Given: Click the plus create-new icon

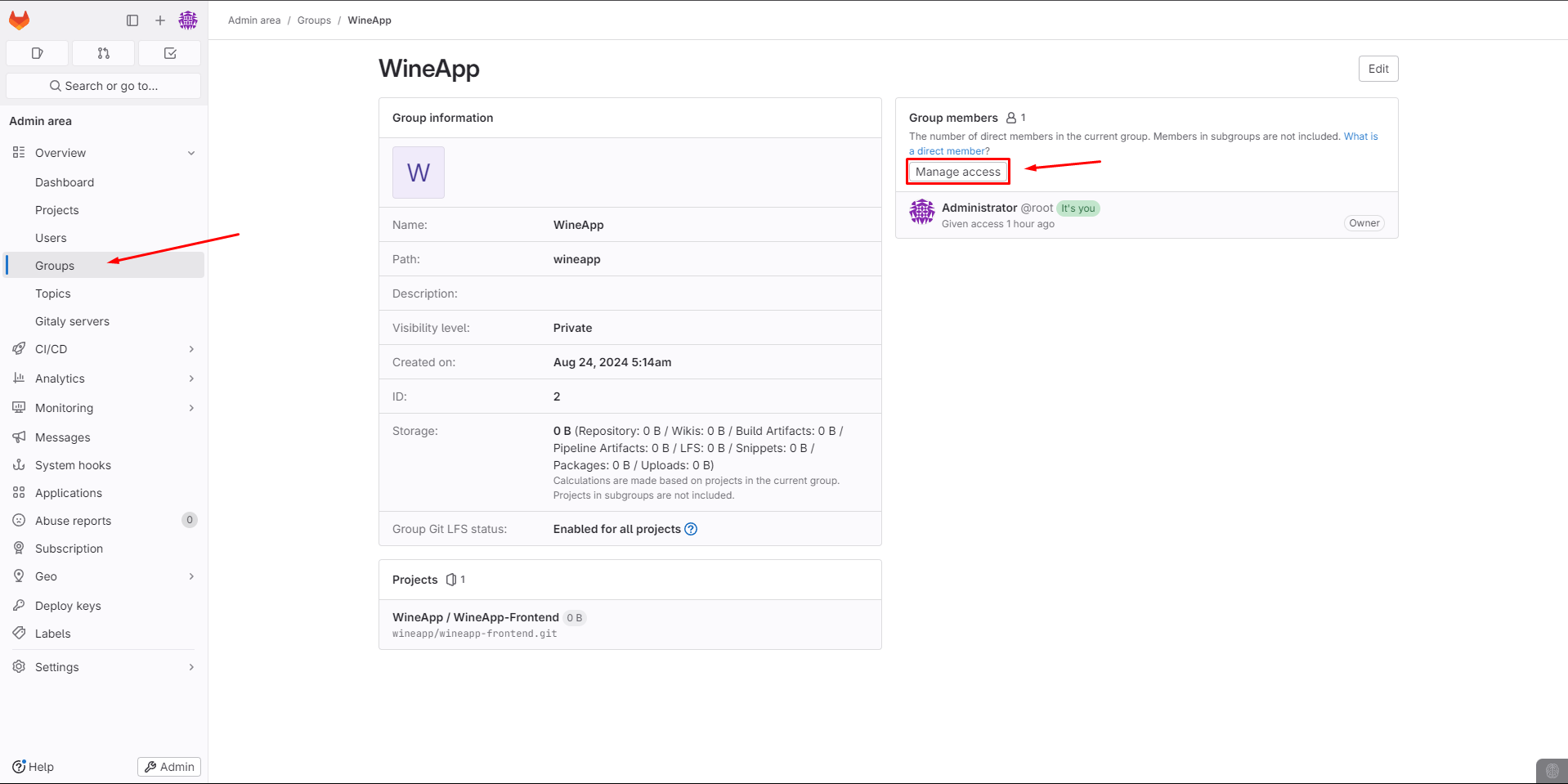Looking at the screenshot, I should (160, 20).
